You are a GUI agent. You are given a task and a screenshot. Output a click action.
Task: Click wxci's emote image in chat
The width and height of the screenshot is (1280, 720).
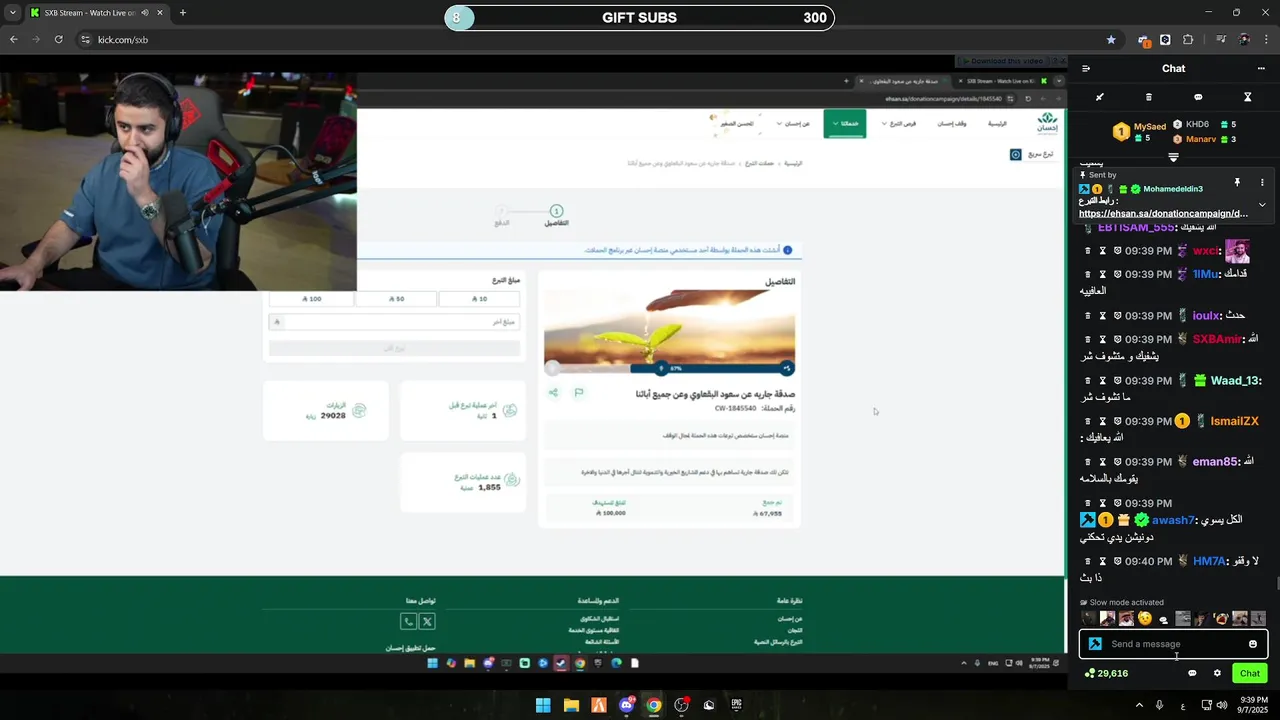[1238, 251]
